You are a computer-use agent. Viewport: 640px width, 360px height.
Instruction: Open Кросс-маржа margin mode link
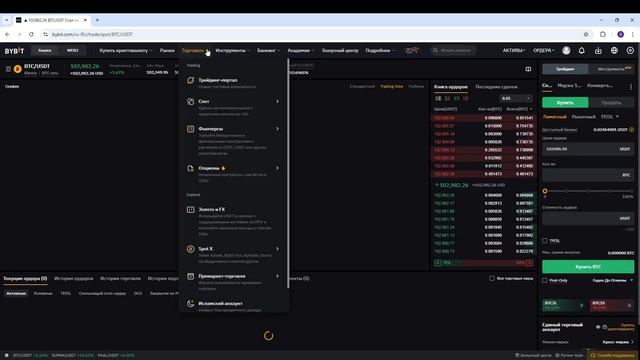[618, 342]
